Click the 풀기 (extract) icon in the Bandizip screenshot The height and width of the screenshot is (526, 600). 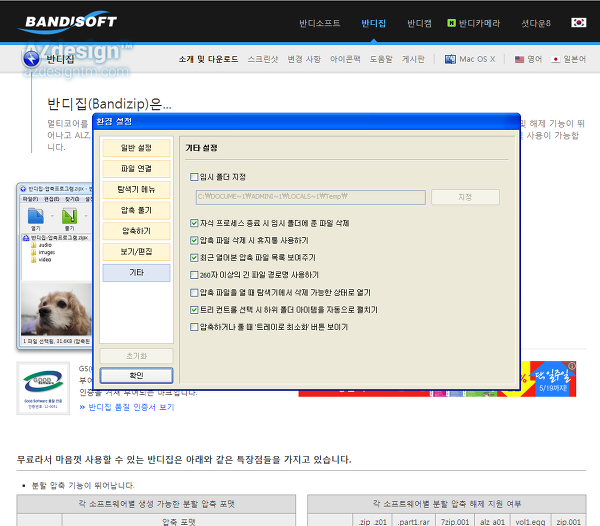pyautogui.click(x=69, y=217)
